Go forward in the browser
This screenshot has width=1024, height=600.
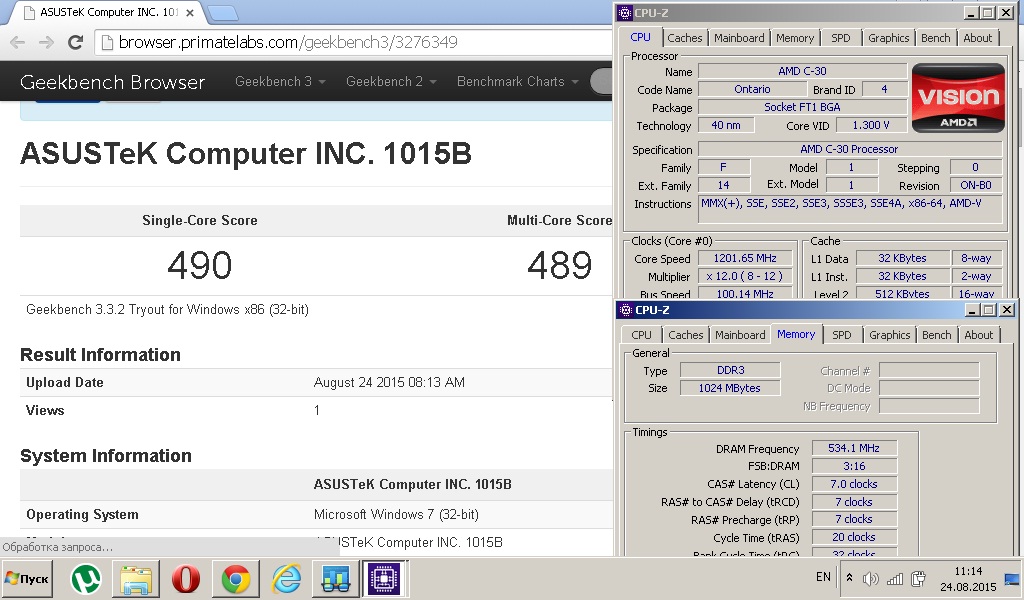[46, 42]
